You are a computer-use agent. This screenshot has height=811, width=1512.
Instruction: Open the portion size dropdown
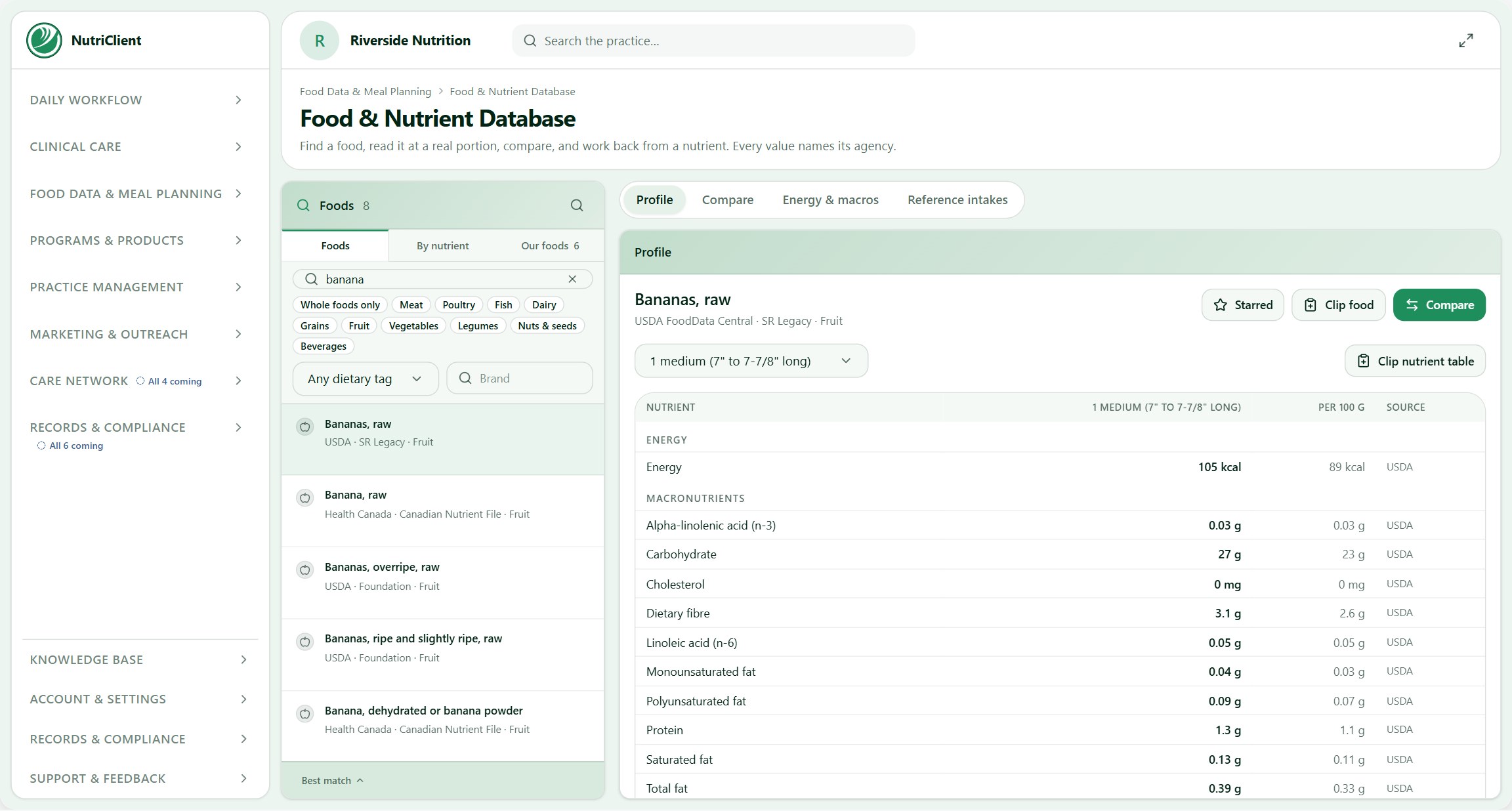[x=751, y=361]
